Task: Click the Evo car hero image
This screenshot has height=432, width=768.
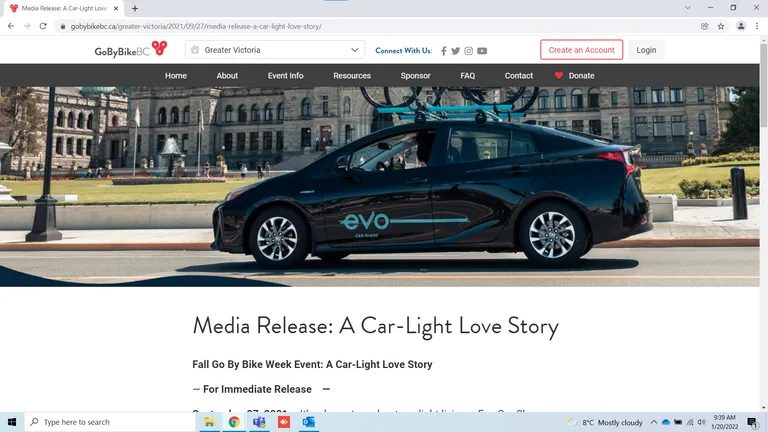Action: (380, 186)
